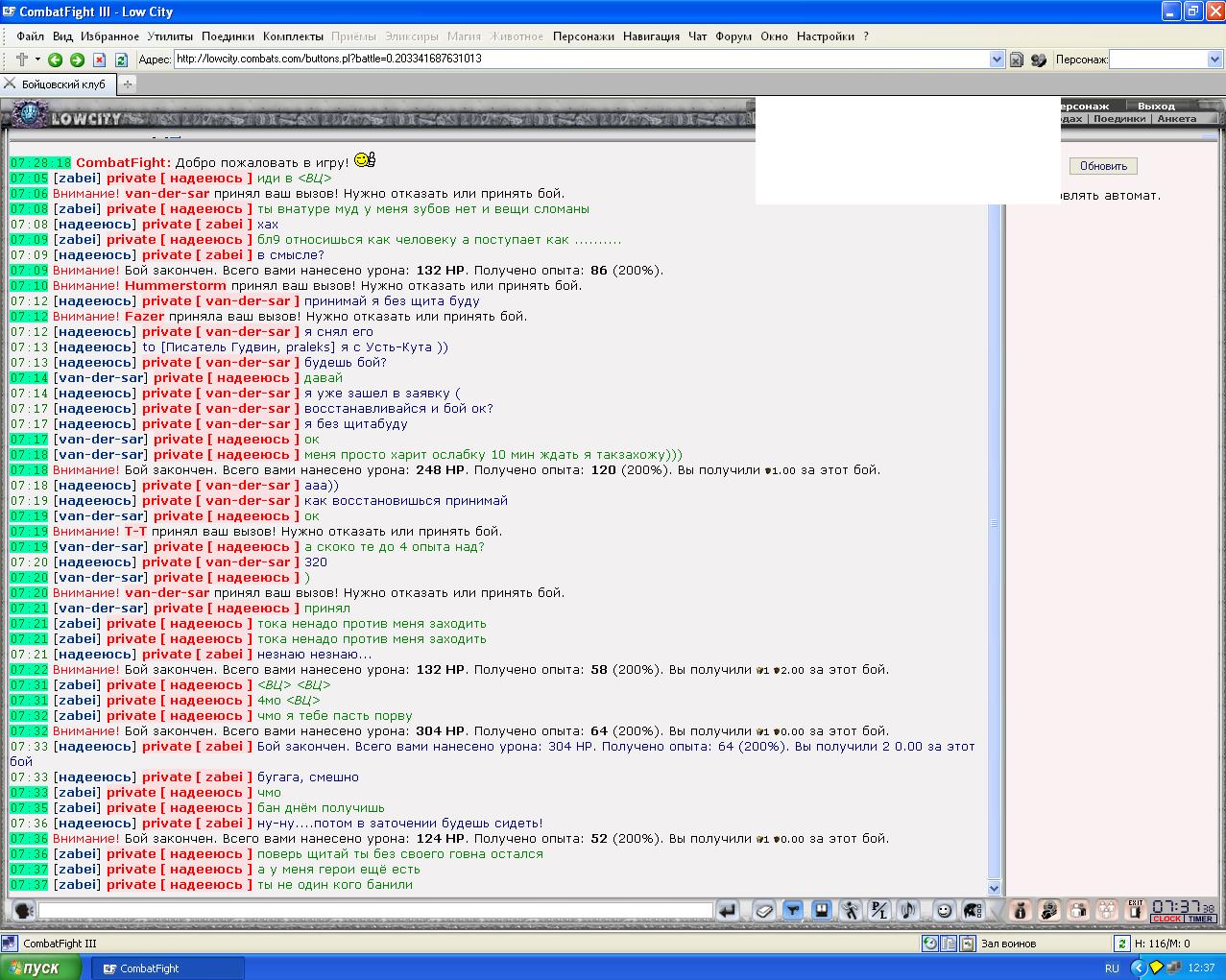The width and height of the screenshot is (1226, 980).
Task: Open the Утилиты menu
Action: (x=170, y=36)
